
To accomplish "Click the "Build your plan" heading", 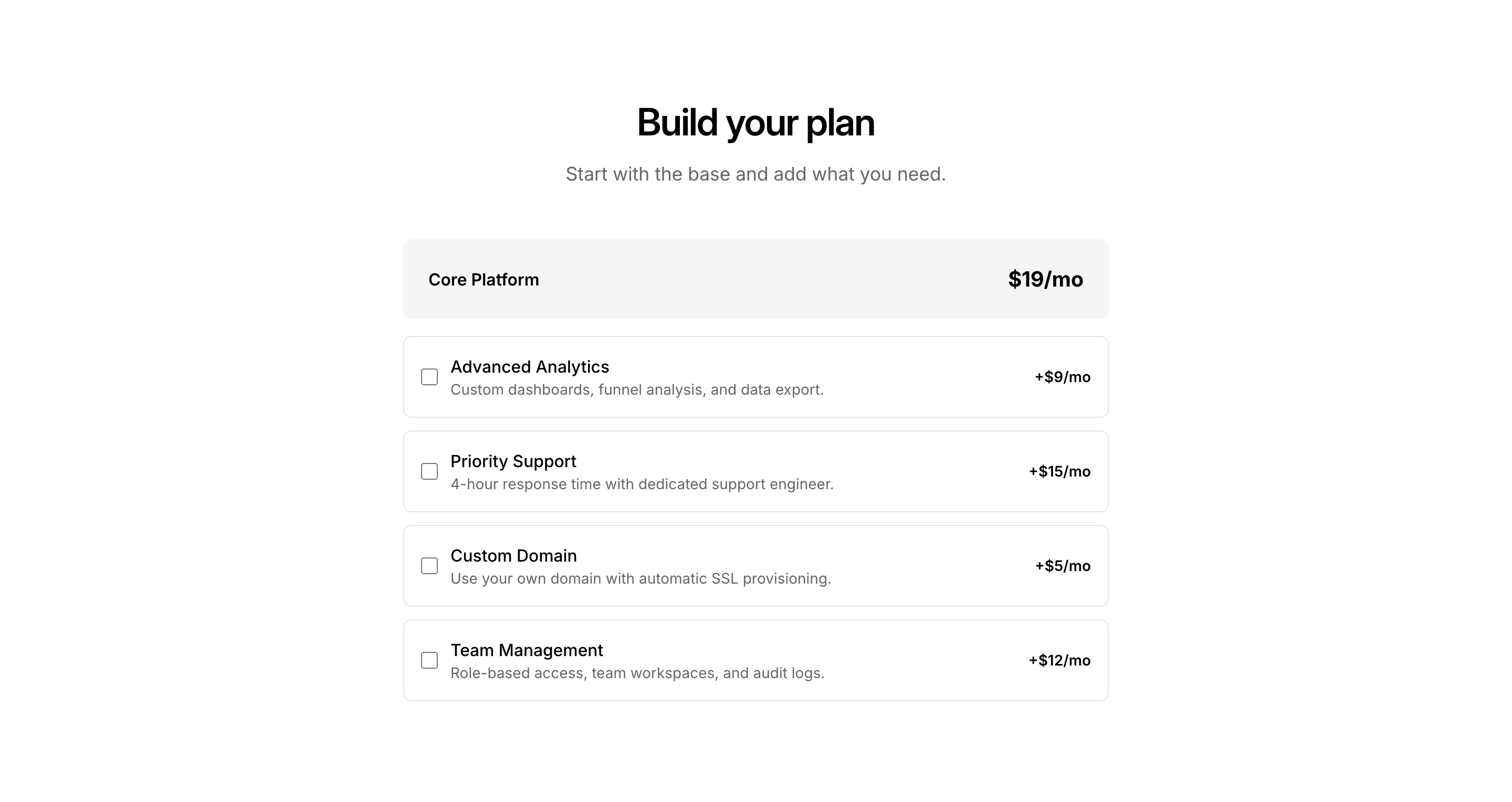I will point(755,123).
